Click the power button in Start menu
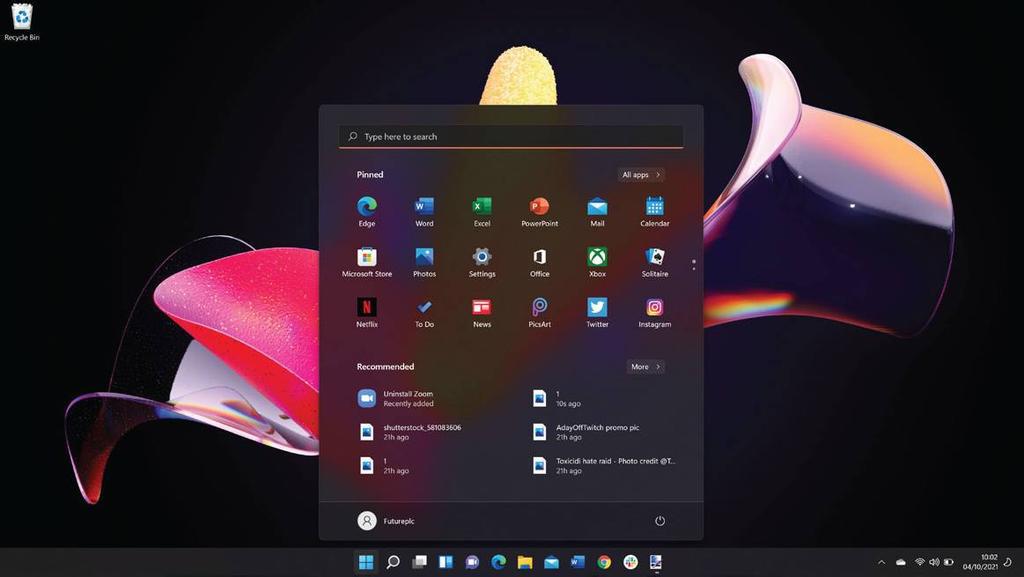 click(660, 521)
